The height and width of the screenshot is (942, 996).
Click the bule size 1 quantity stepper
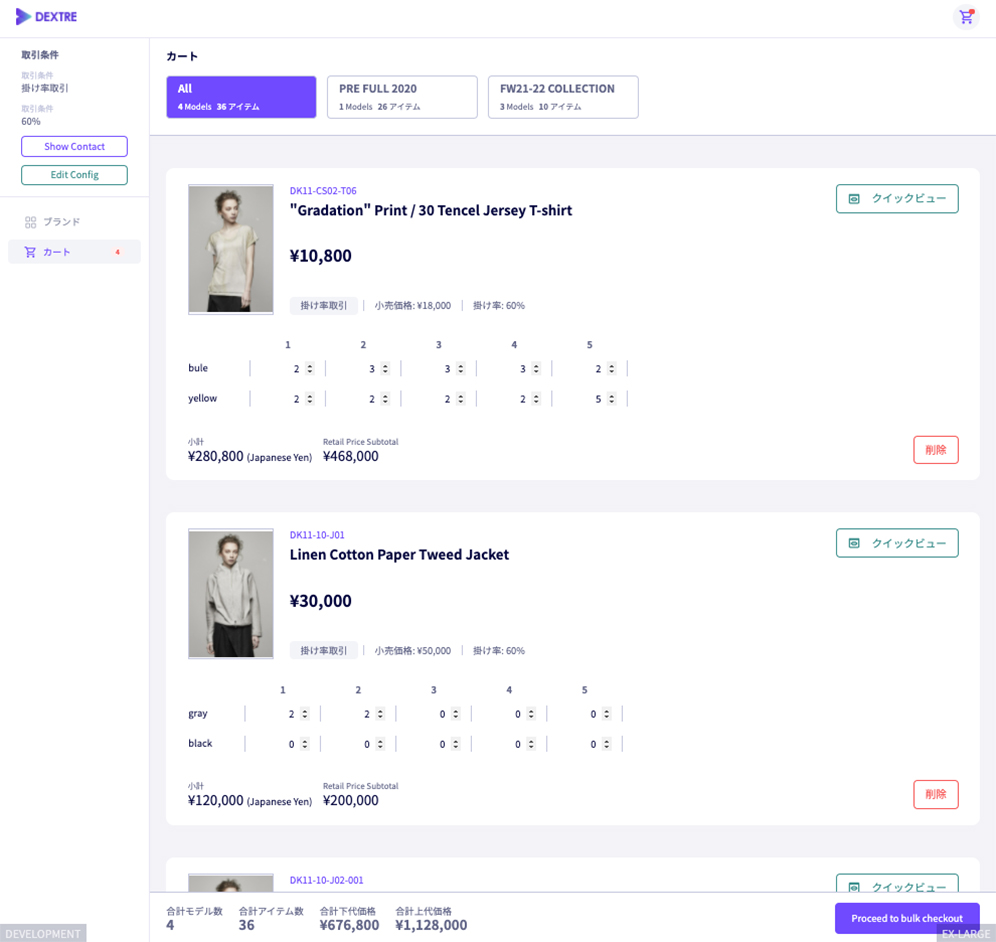tap(309, 368)
